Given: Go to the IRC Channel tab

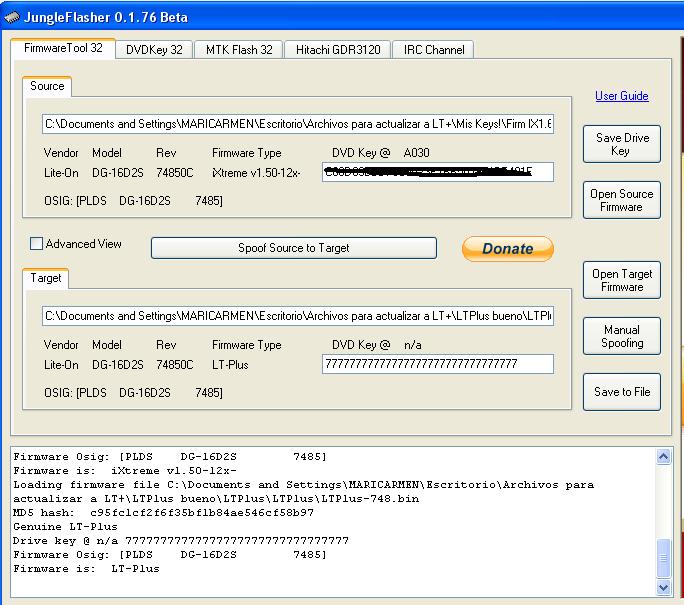Looking at the screenshot, I should click(x=433, y=50).
